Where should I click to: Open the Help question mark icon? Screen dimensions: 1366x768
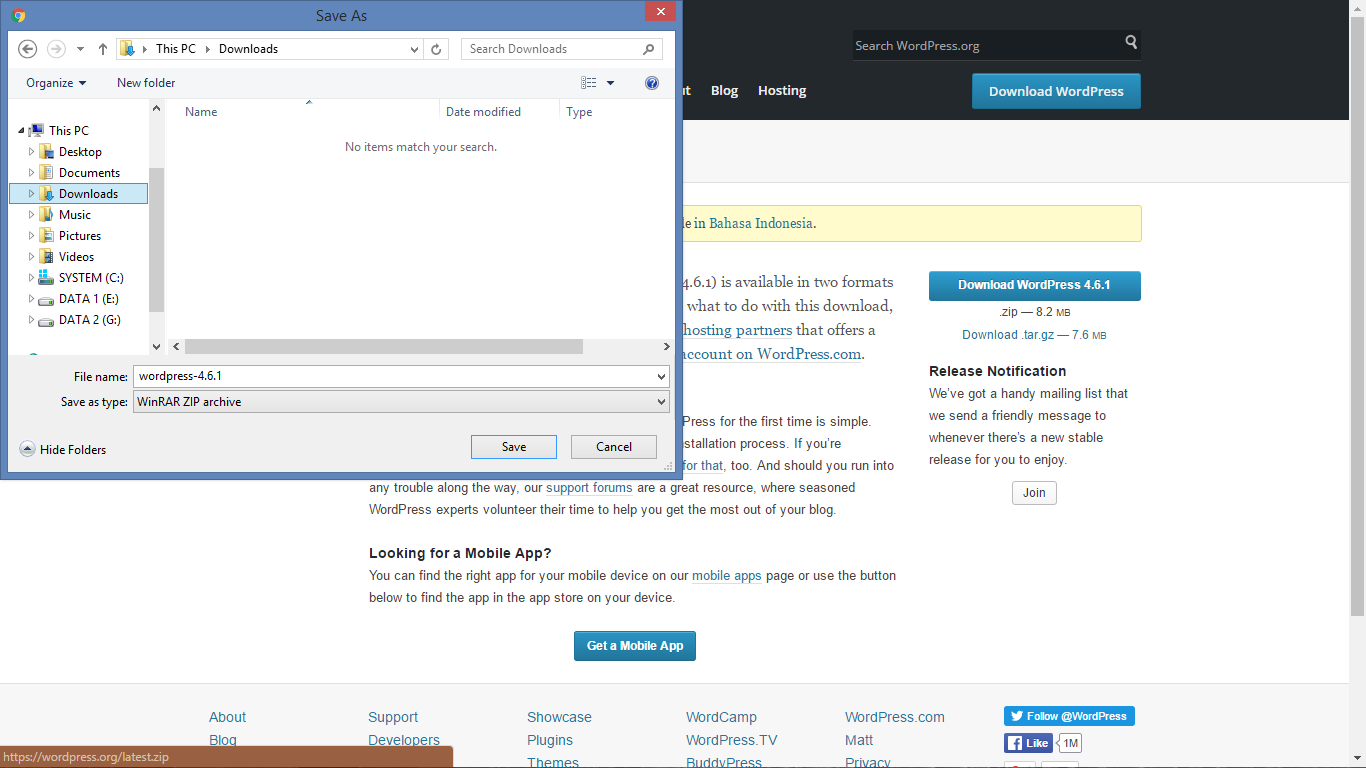(652, 83)
